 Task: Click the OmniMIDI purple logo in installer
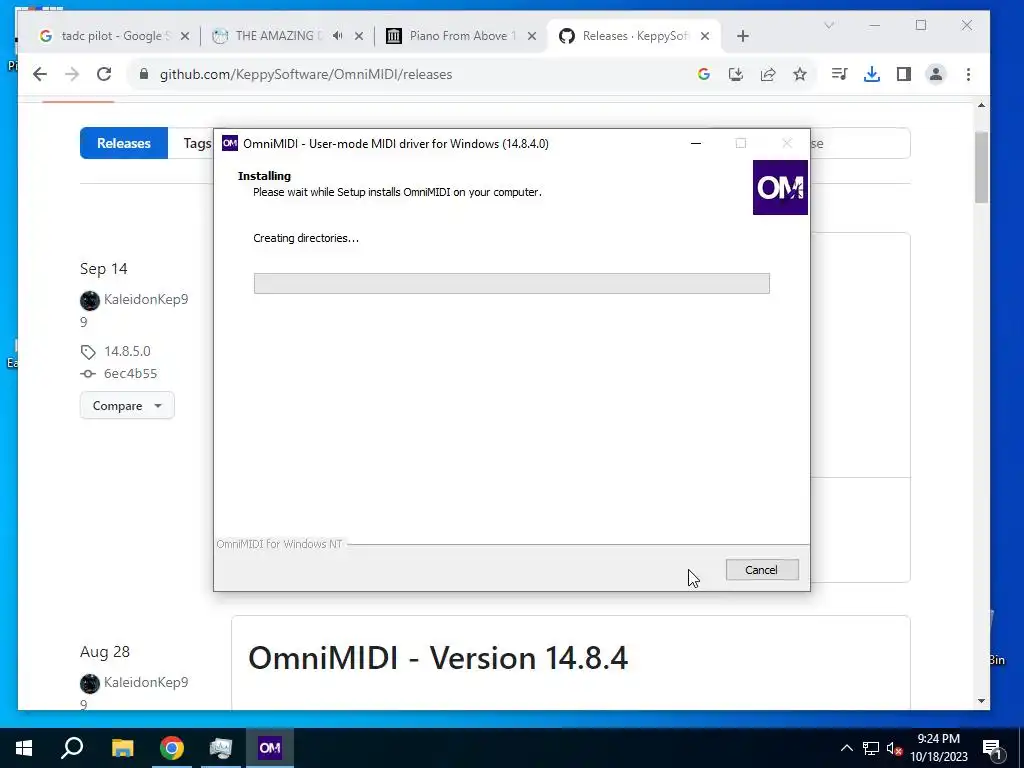coord(780,187)
